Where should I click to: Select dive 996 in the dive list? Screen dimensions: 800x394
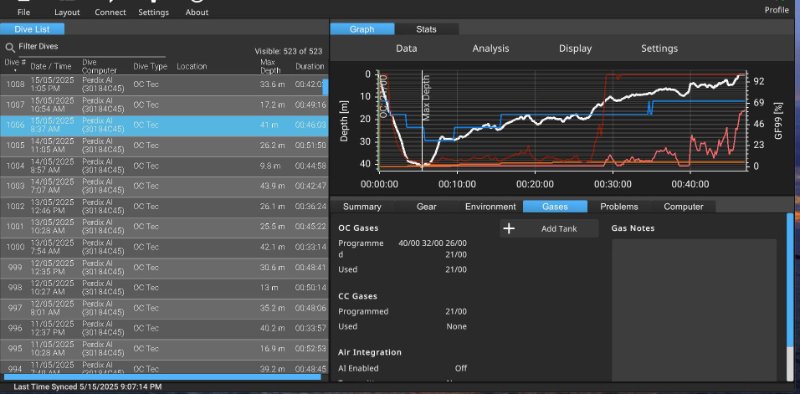click(x=163, y=328)
